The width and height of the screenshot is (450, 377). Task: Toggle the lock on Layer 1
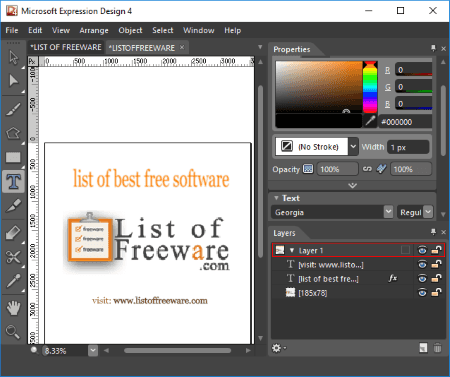click(x=436, y=250)
